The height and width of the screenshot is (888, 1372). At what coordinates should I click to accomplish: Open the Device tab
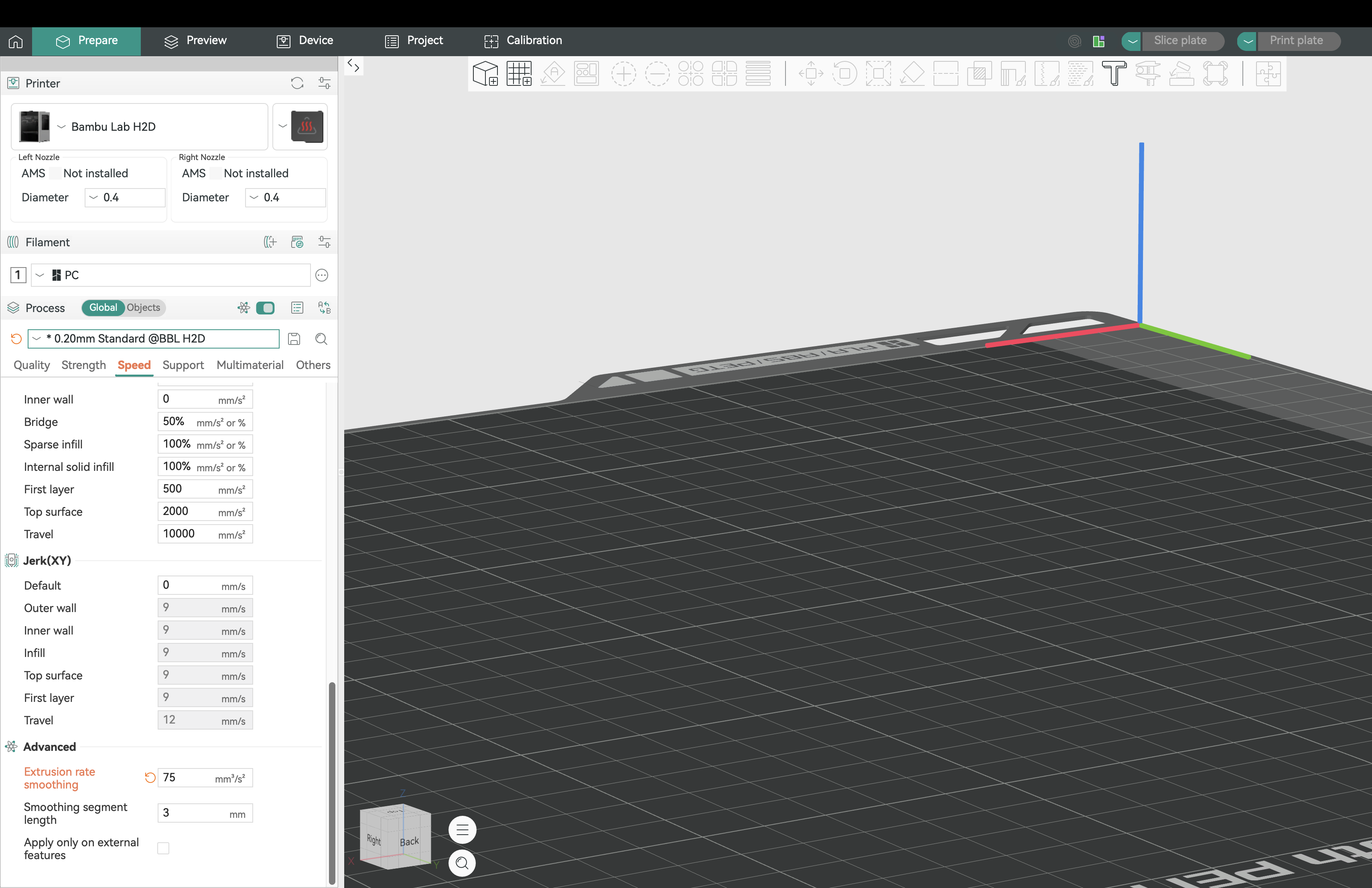click(x=305, y=41)
